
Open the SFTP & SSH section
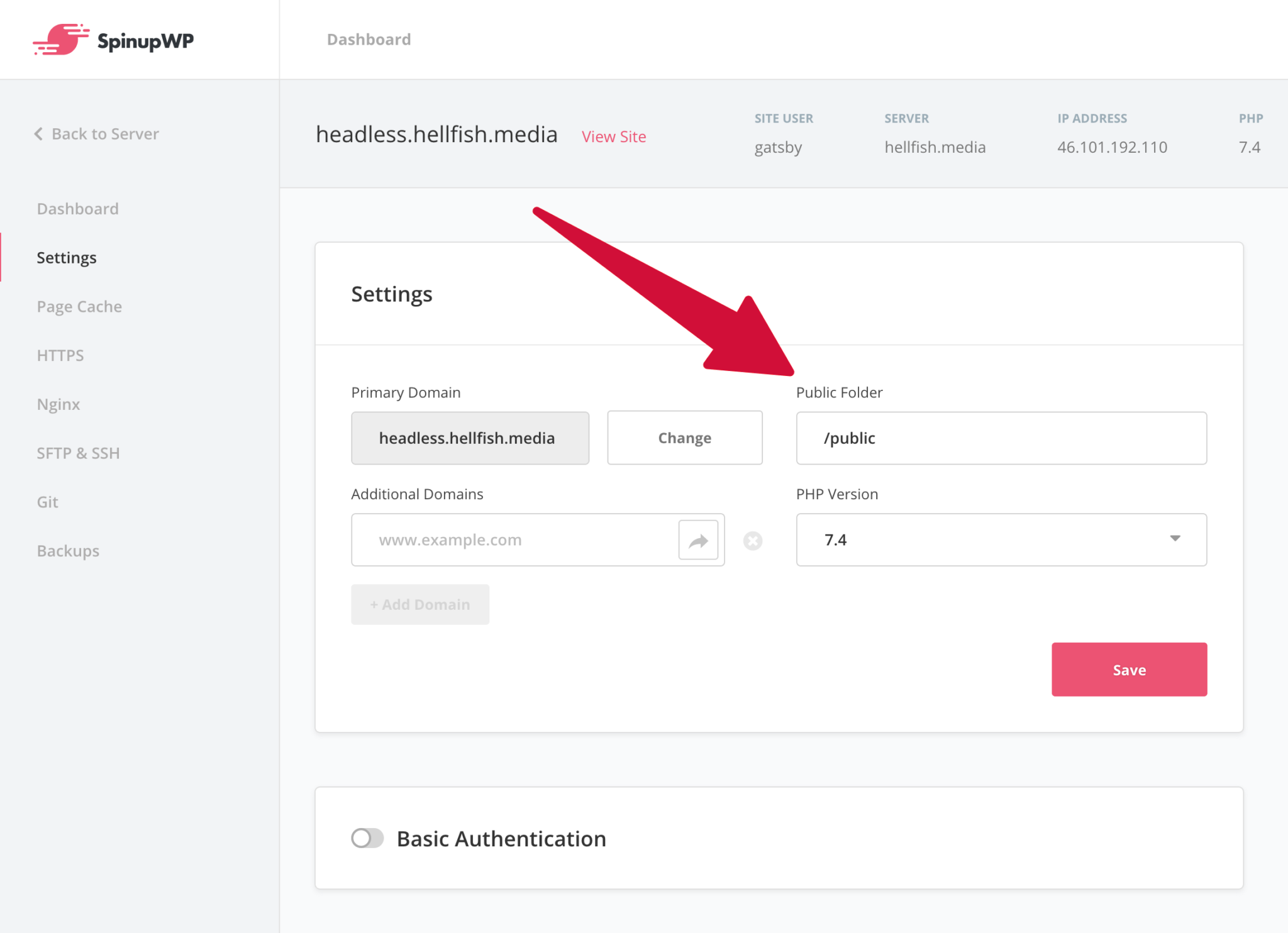coord(78,453)
